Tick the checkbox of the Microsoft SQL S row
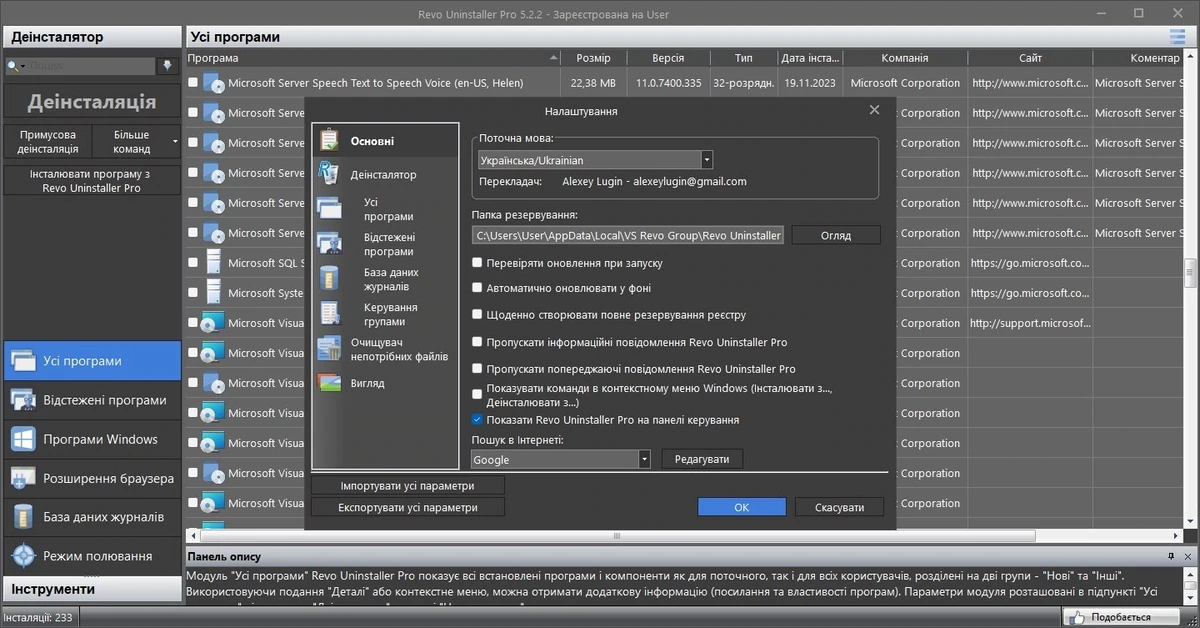 click(x=193, y=263)
